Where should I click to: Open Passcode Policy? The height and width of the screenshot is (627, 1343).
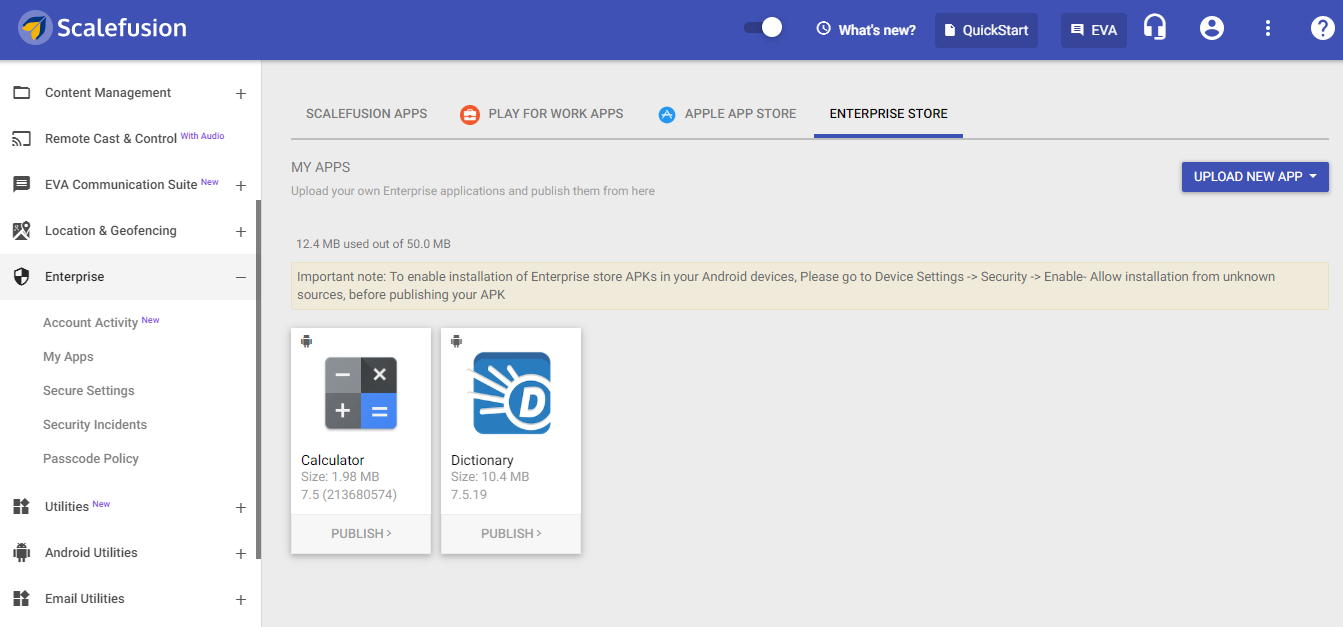point(91,459)
